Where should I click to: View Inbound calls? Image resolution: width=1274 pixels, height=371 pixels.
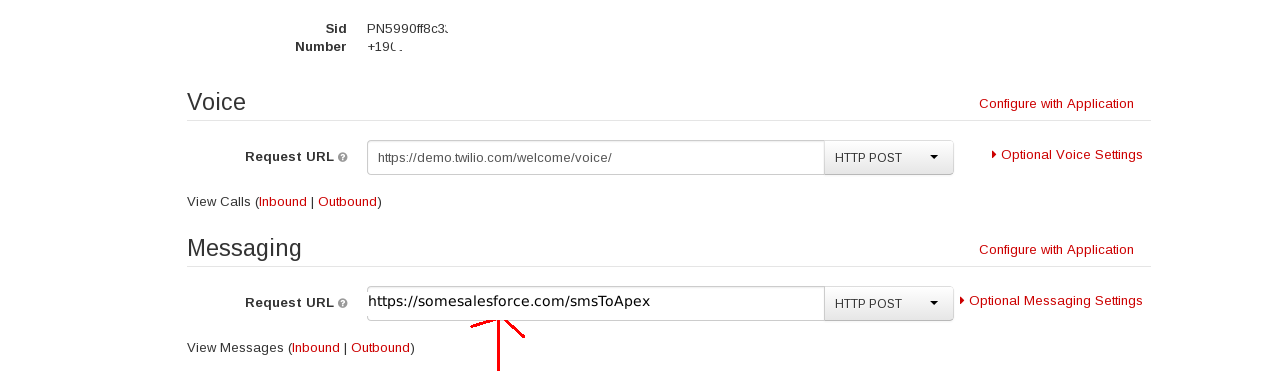[283, 201]
